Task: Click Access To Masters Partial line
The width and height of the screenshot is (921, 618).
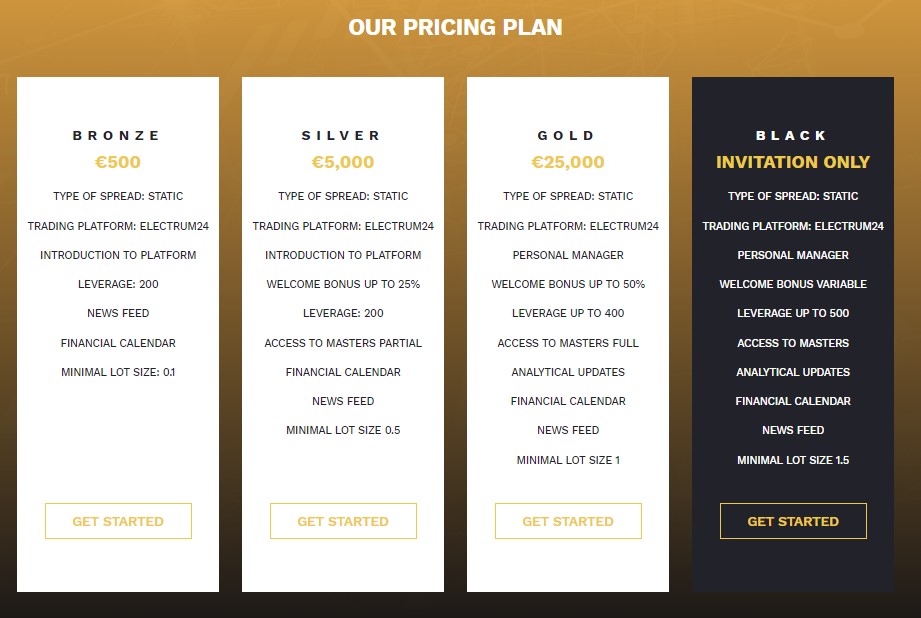Action: (343, 343)
